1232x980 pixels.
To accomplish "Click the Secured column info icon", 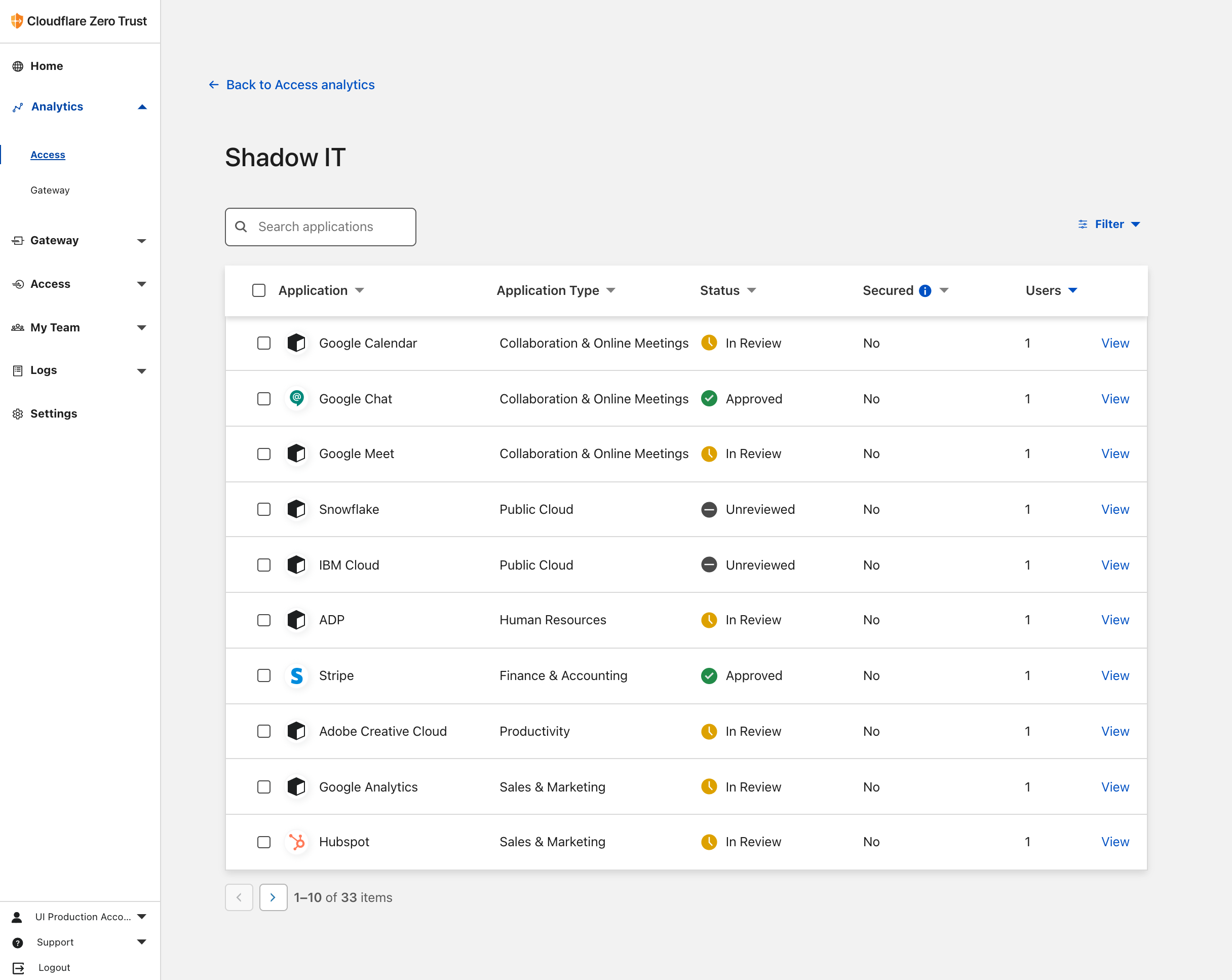I will 925,291.
